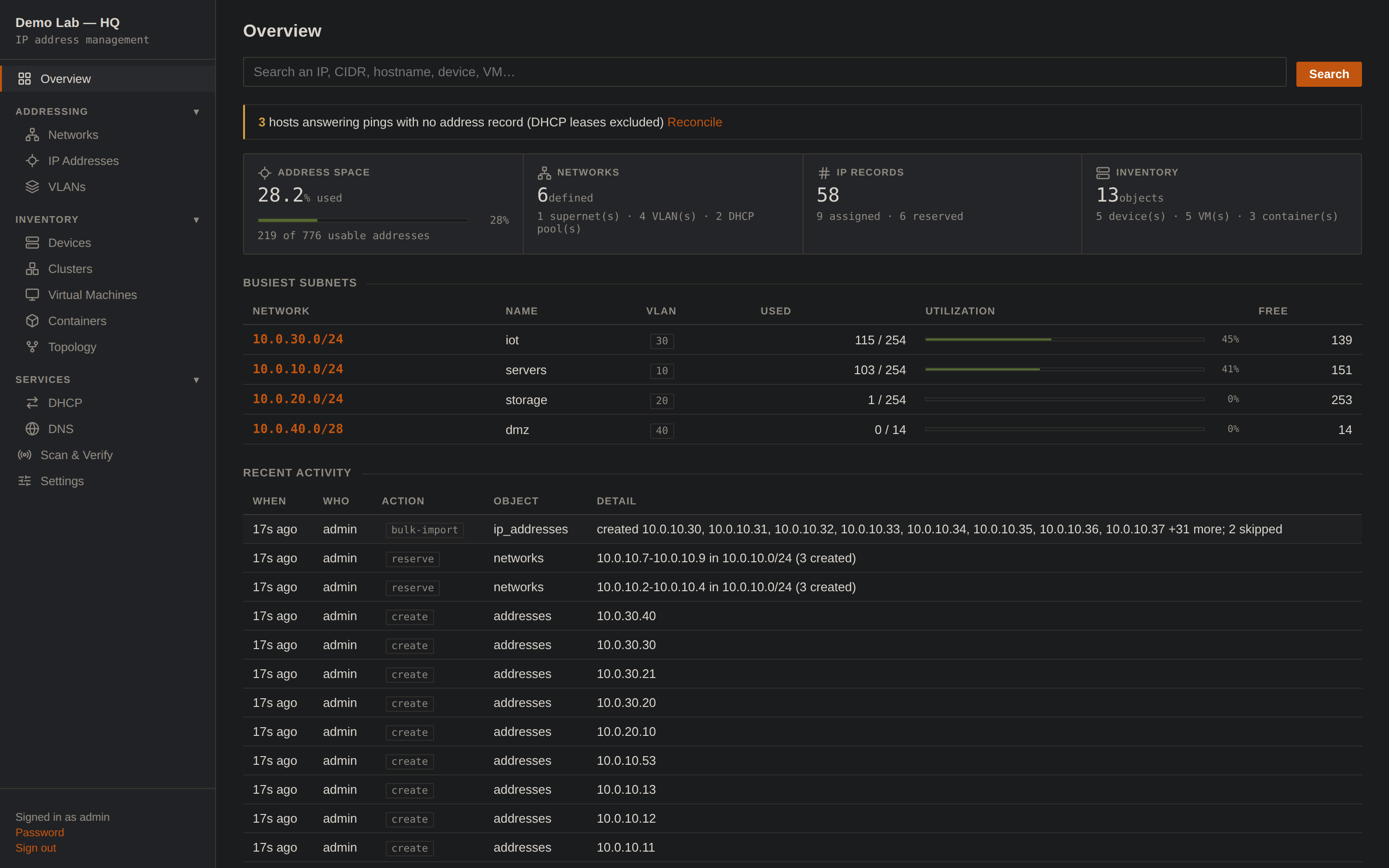The height and width of the screenshot is (868, 1389).
Task: Click the Search button
Action: click(x=1328, y=74)
